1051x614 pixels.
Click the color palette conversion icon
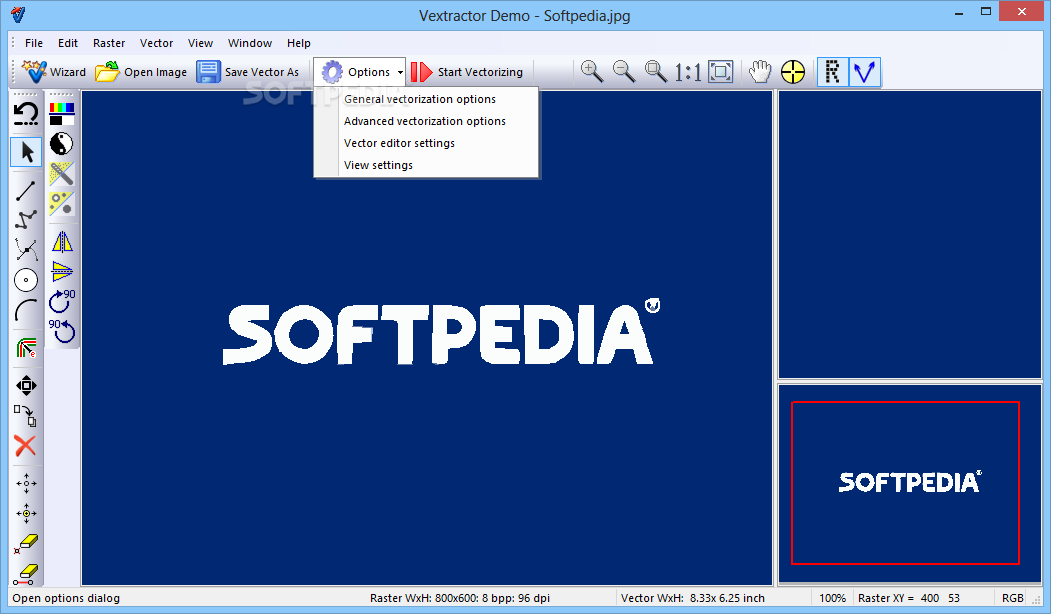pyautogui.click(x=62, y=114)
